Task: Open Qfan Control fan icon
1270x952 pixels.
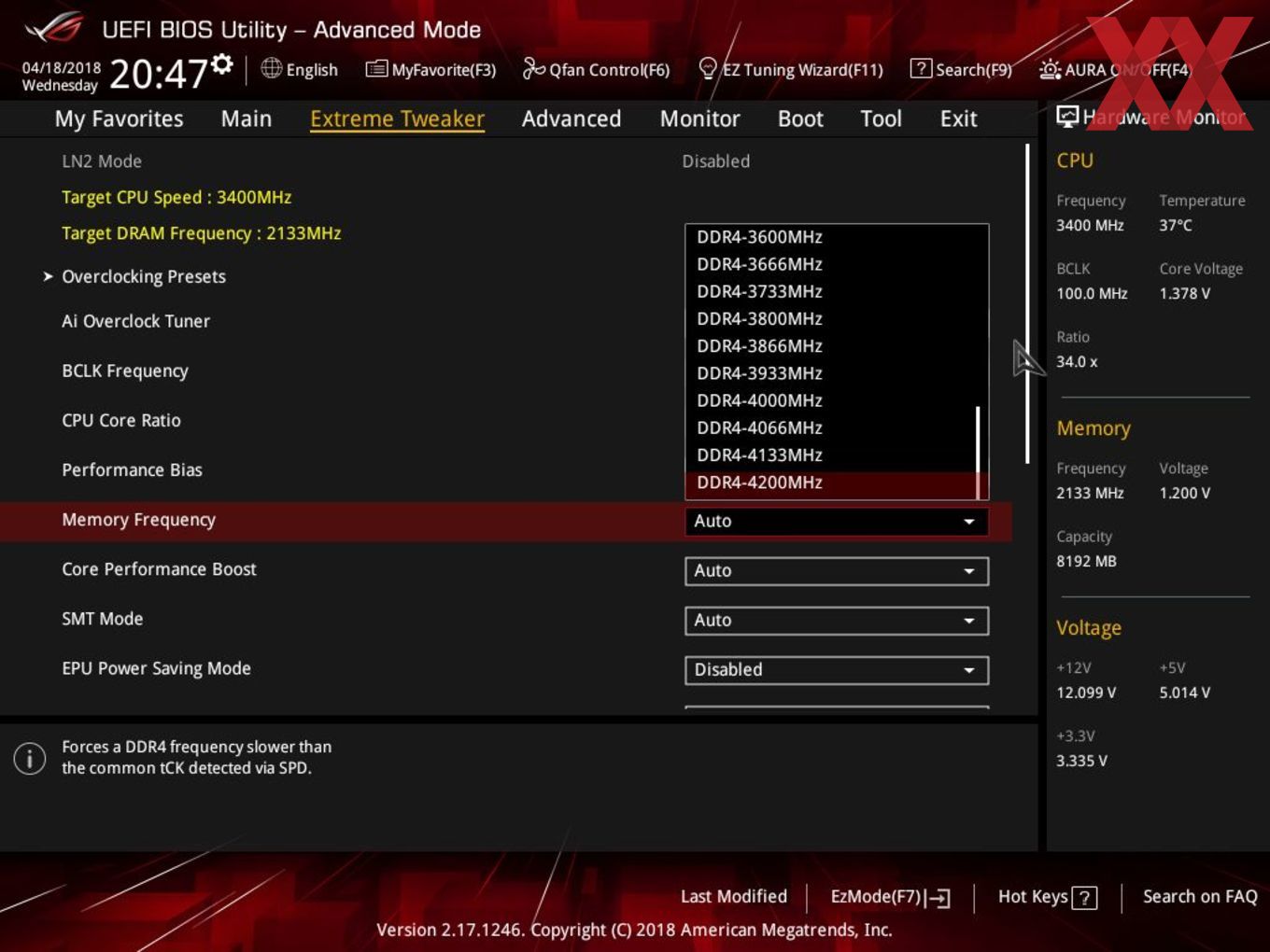Action: coord(534,68)
